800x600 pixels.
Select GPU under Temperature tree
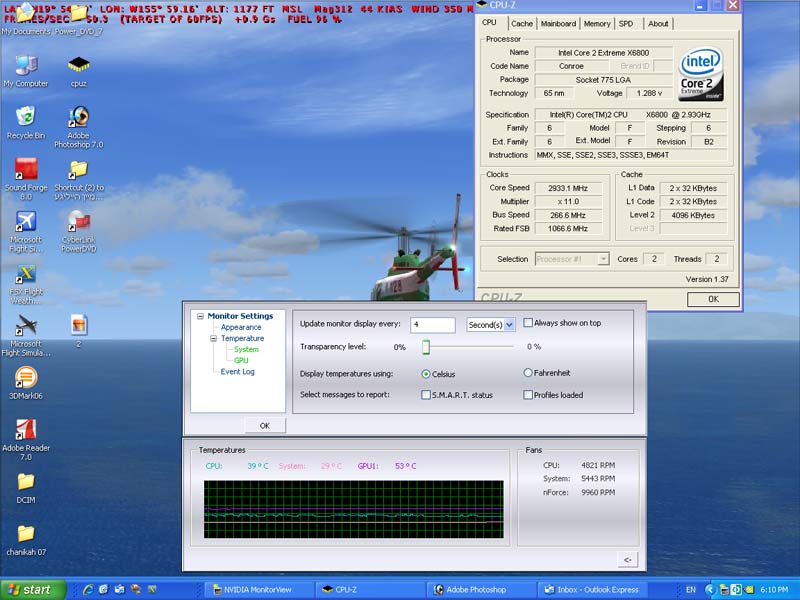coord(241,361)
